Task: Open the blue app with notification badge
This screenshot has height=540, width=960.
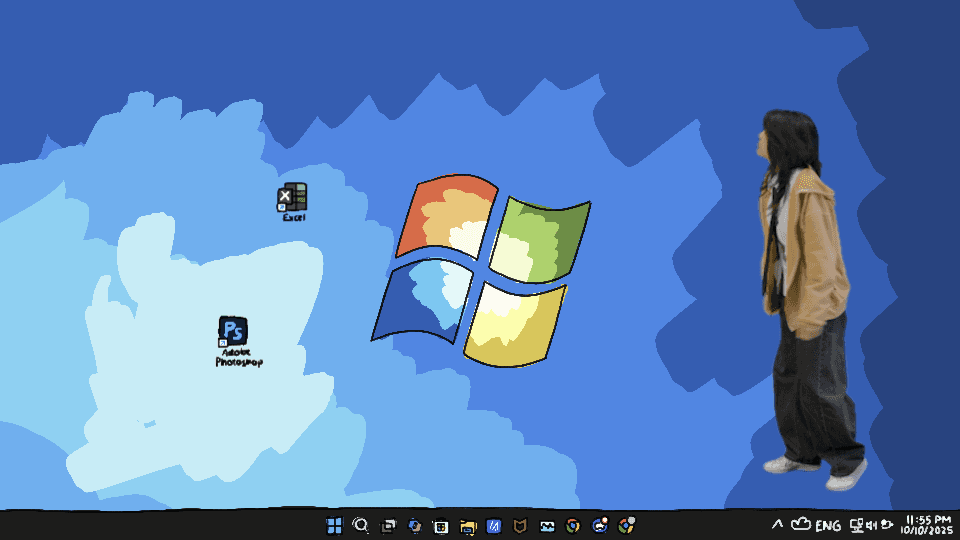Action: (600, 525)
